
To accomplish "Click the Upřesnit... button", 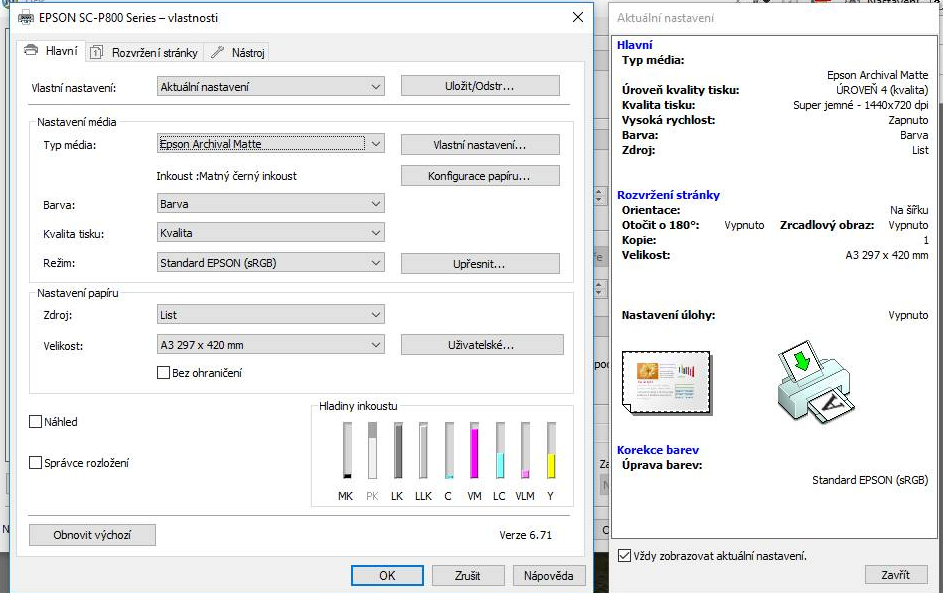I will pos(480,264).
